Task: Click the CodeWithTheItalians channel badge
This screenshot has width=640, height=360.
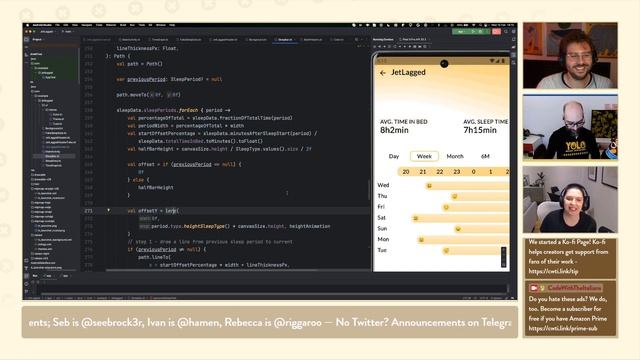Action: point(565,288)
